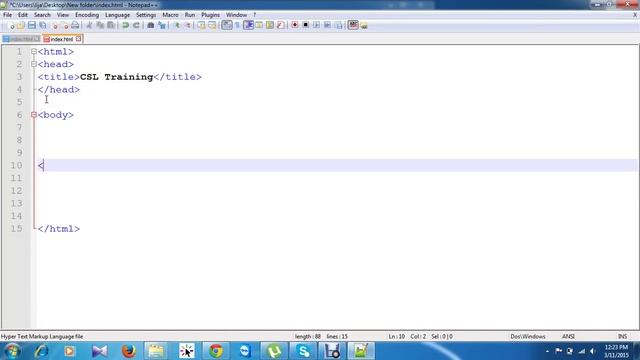640x360 pixels.
Task: Click the red Close All toolbar icon
Action: [64, 25]
